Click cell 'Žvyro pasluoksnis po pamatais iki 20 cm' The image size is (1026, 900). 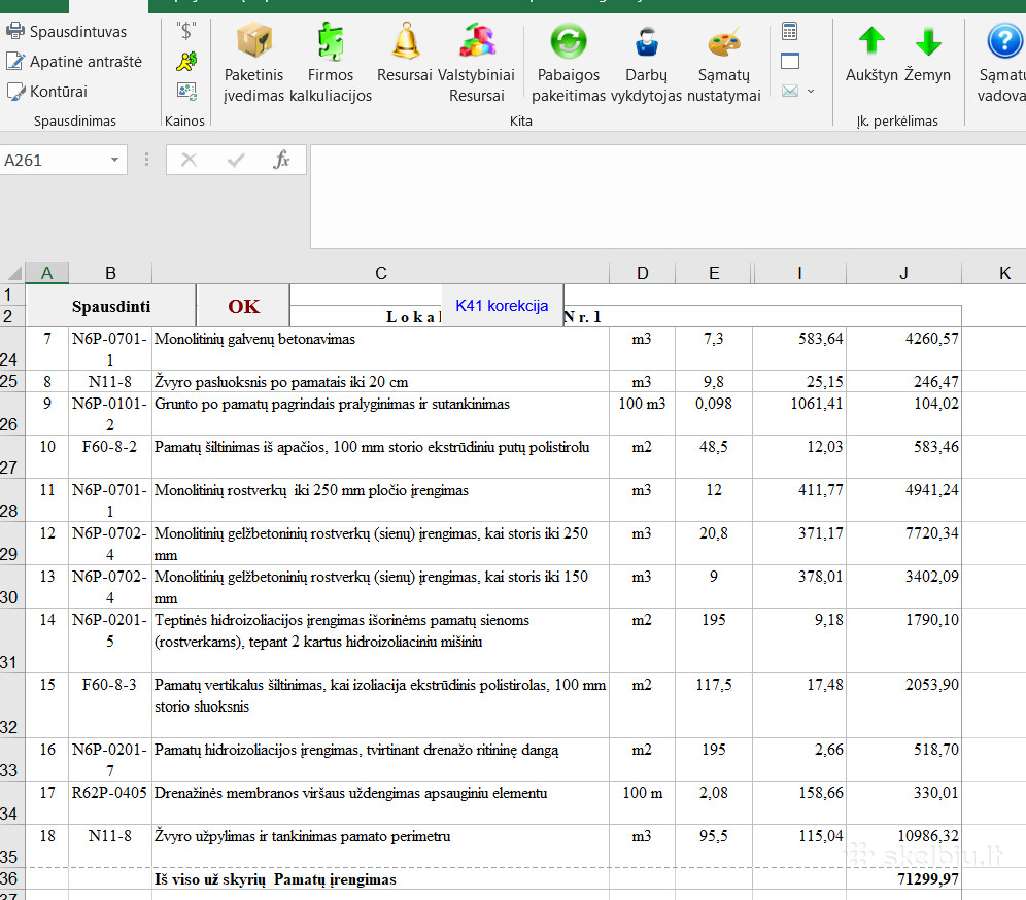pos(380,382)
